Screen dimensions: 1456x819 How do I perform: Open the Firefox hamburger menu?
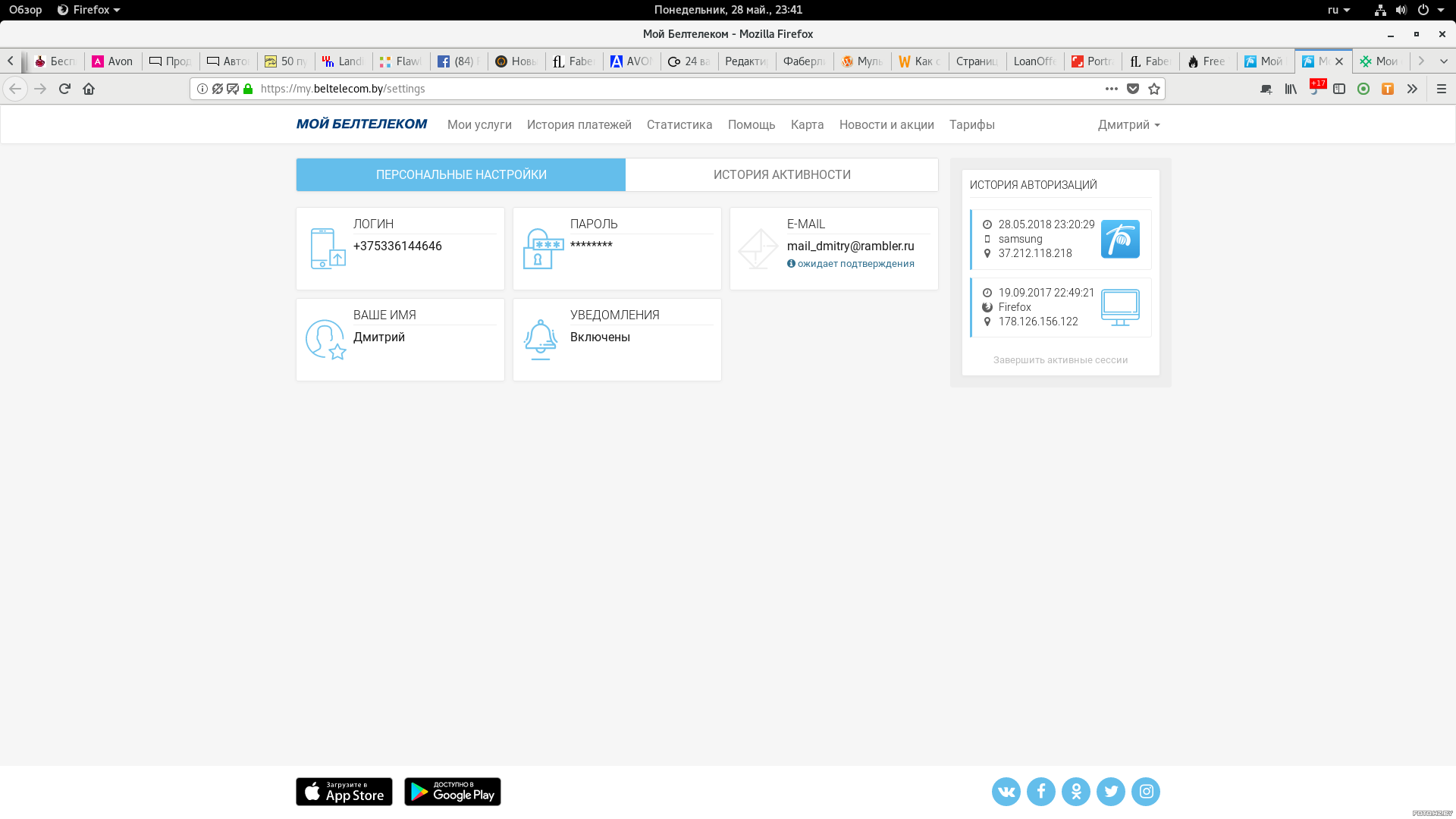(x=1442, y=89)
